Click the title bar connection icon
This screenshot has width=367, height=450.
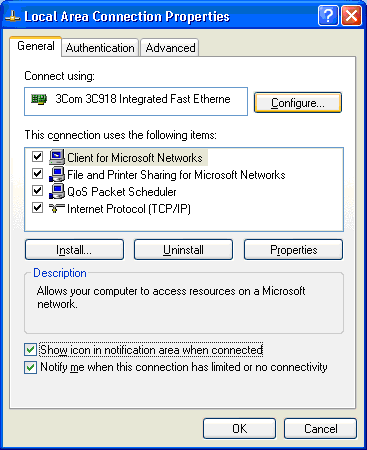pos(12,16)
